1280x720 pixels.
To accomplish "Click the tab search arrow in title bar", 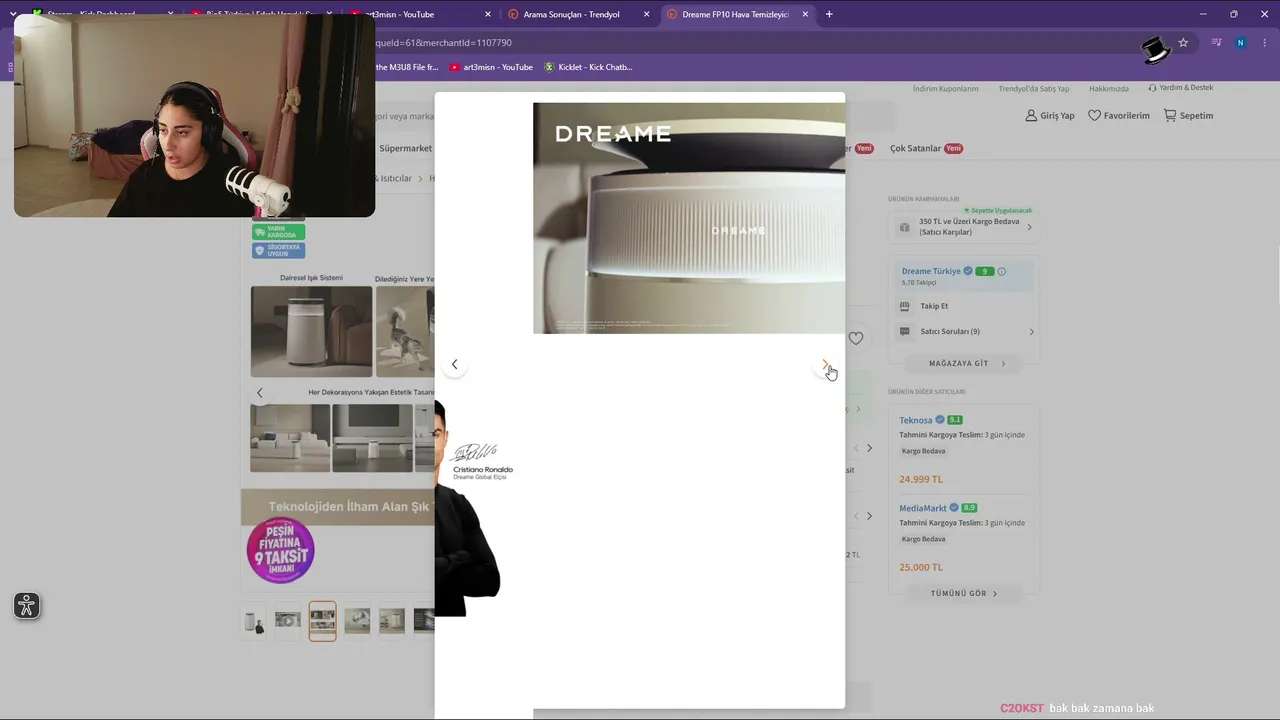I will point(13,14).
